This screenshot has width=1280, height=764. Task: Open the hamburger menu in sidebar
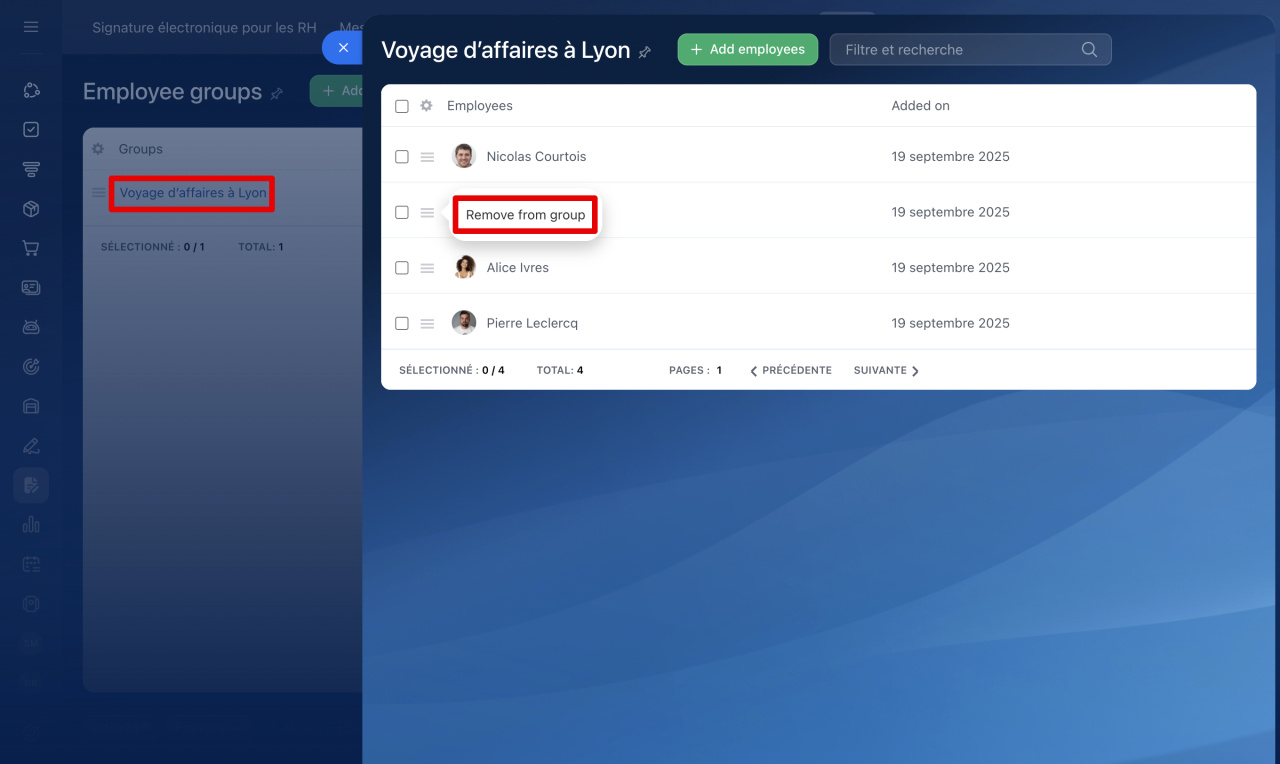tap(31, 27)
